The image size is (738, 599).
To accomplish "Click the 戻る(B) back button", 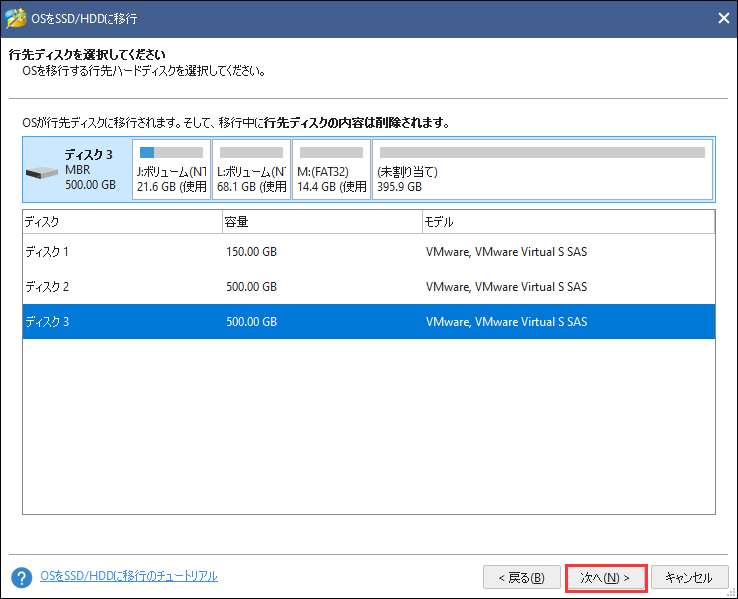I will click(x=521, y=577).
